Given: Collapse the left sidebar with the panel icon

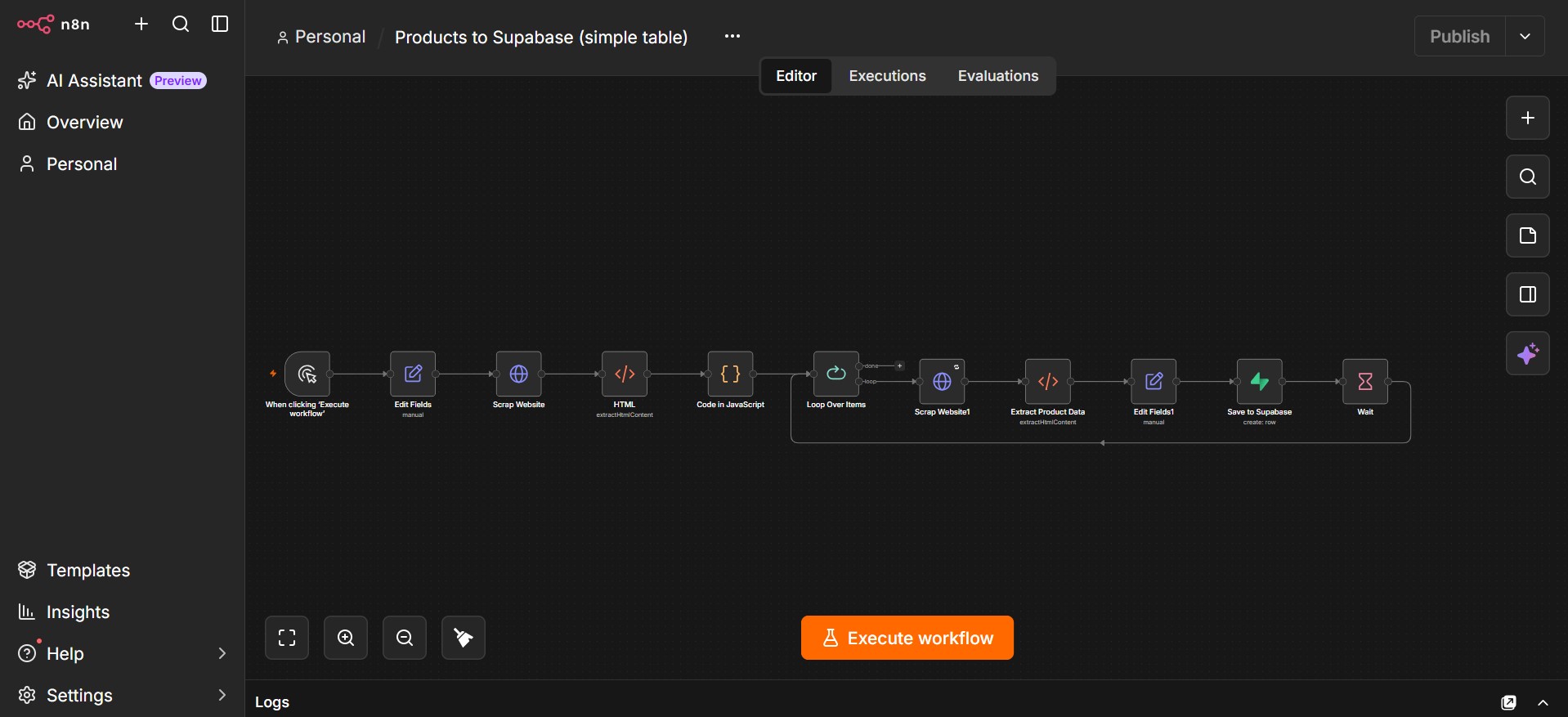Looking at the screenshot, I should [x=220, y=25].
